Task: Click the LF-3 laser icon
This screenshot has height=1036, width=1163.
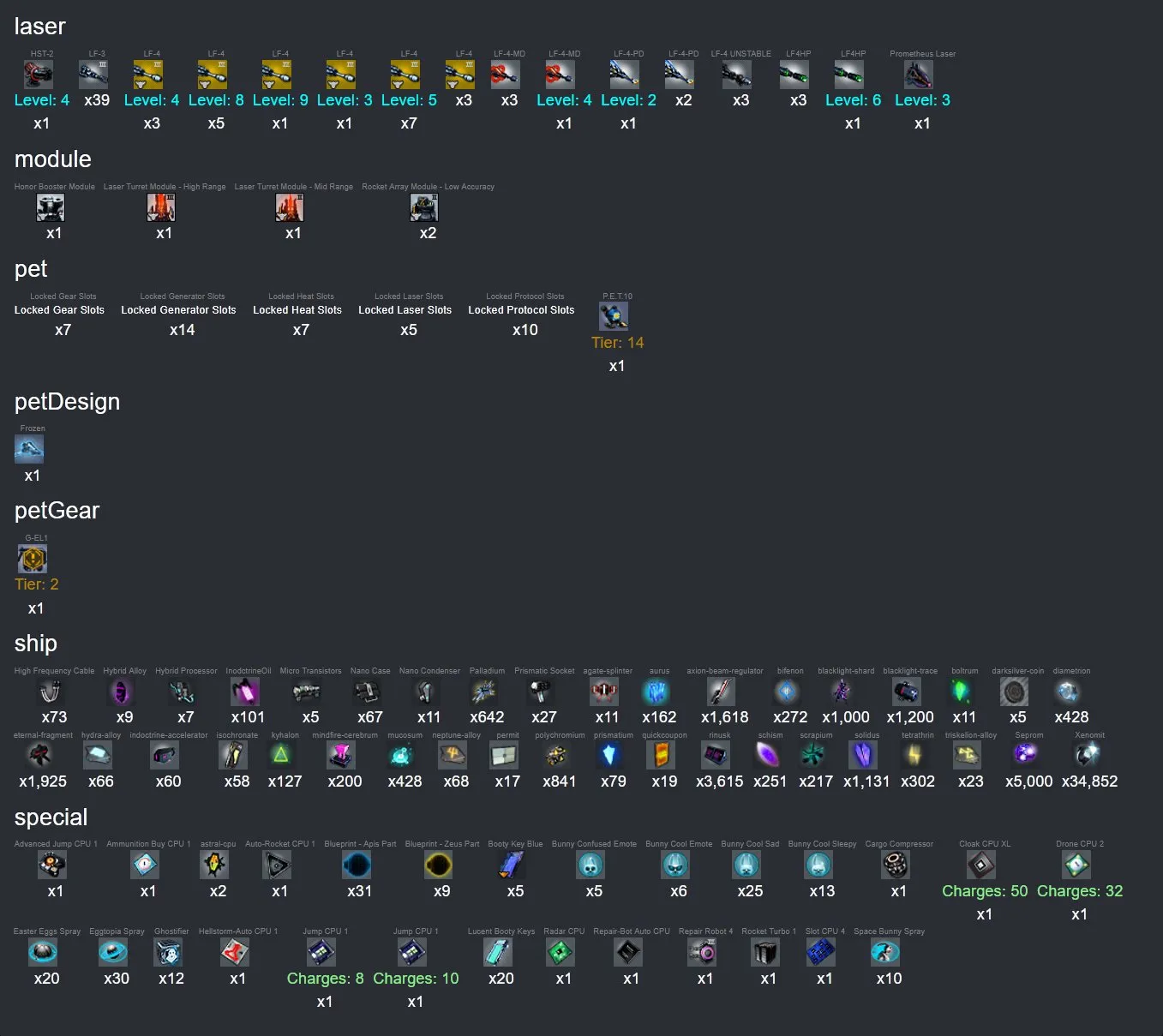Action: pyautogui.click(x=93, y=75)
